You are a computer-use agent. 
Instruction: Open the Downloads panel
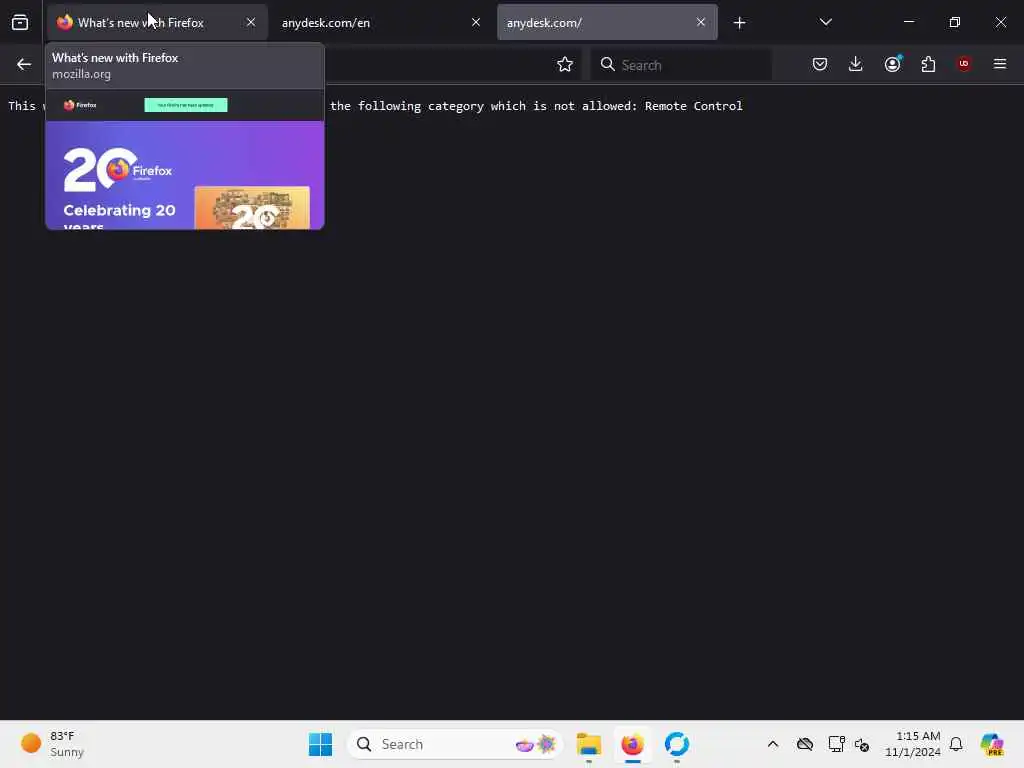click(856, 64)
